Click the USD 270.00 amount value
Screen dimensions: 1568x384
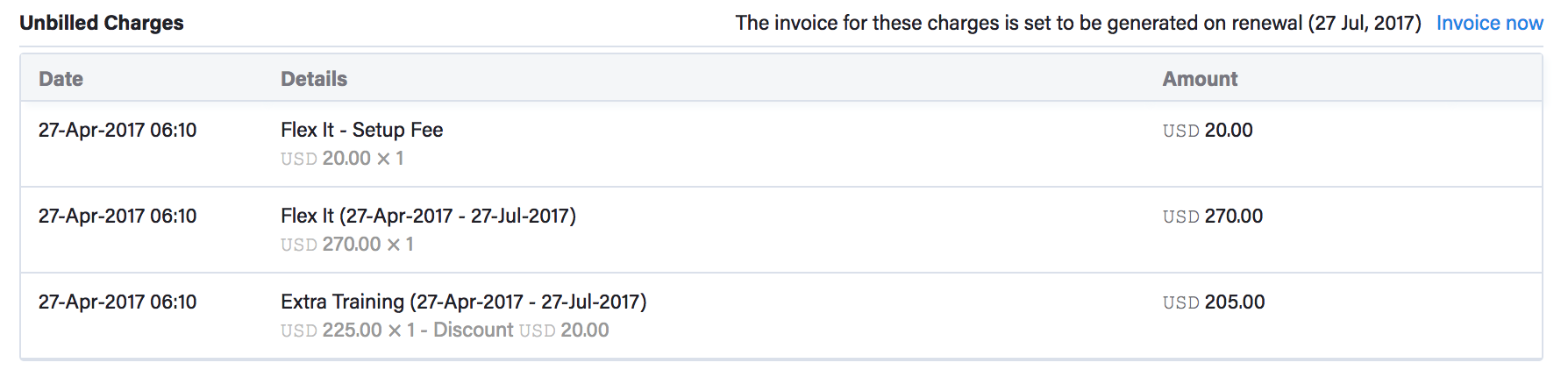coord(1213,217)
